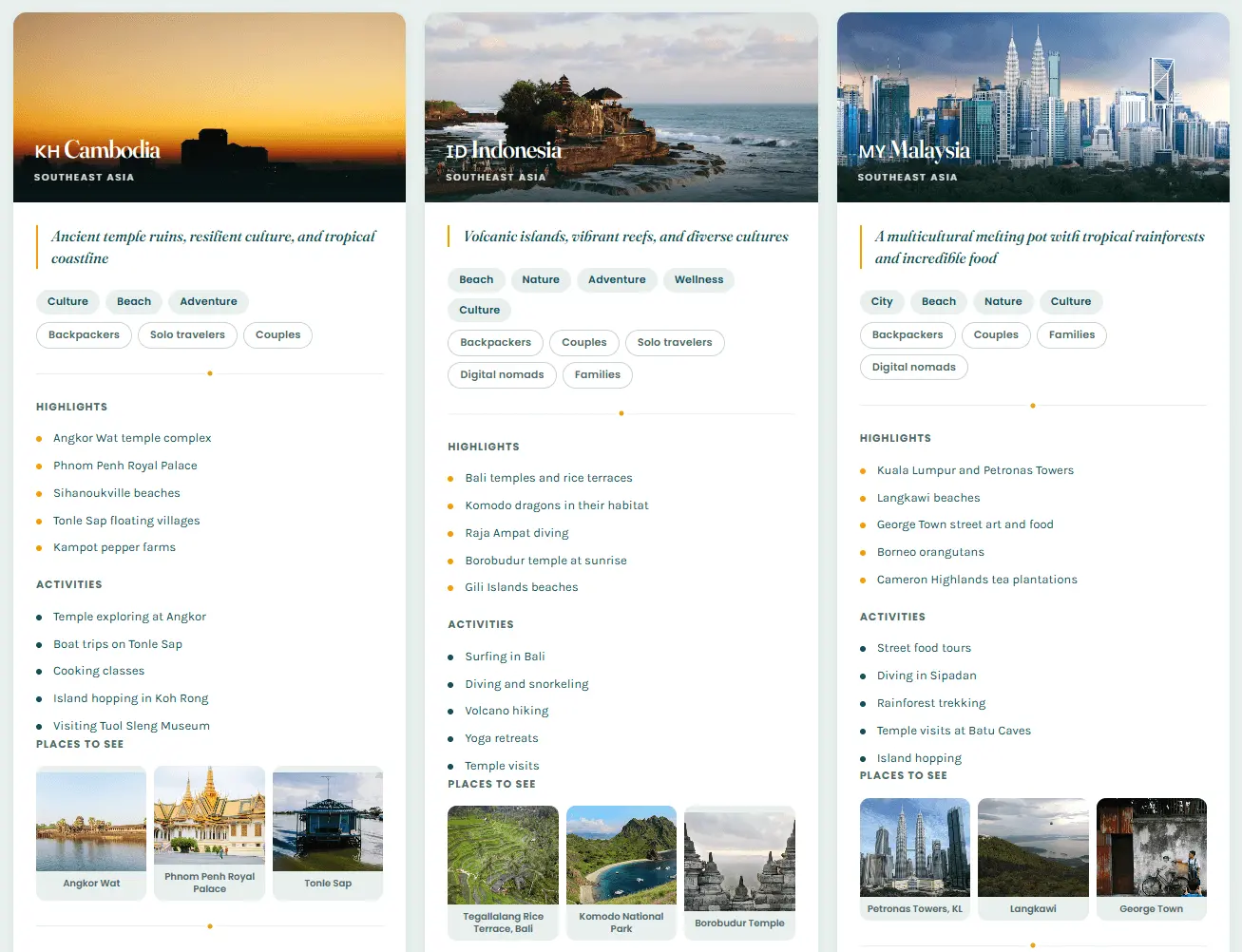Select the Culture tag in the Cambodia card
The width and height of the screenshot is (1242, 952).
coord(67,301)
